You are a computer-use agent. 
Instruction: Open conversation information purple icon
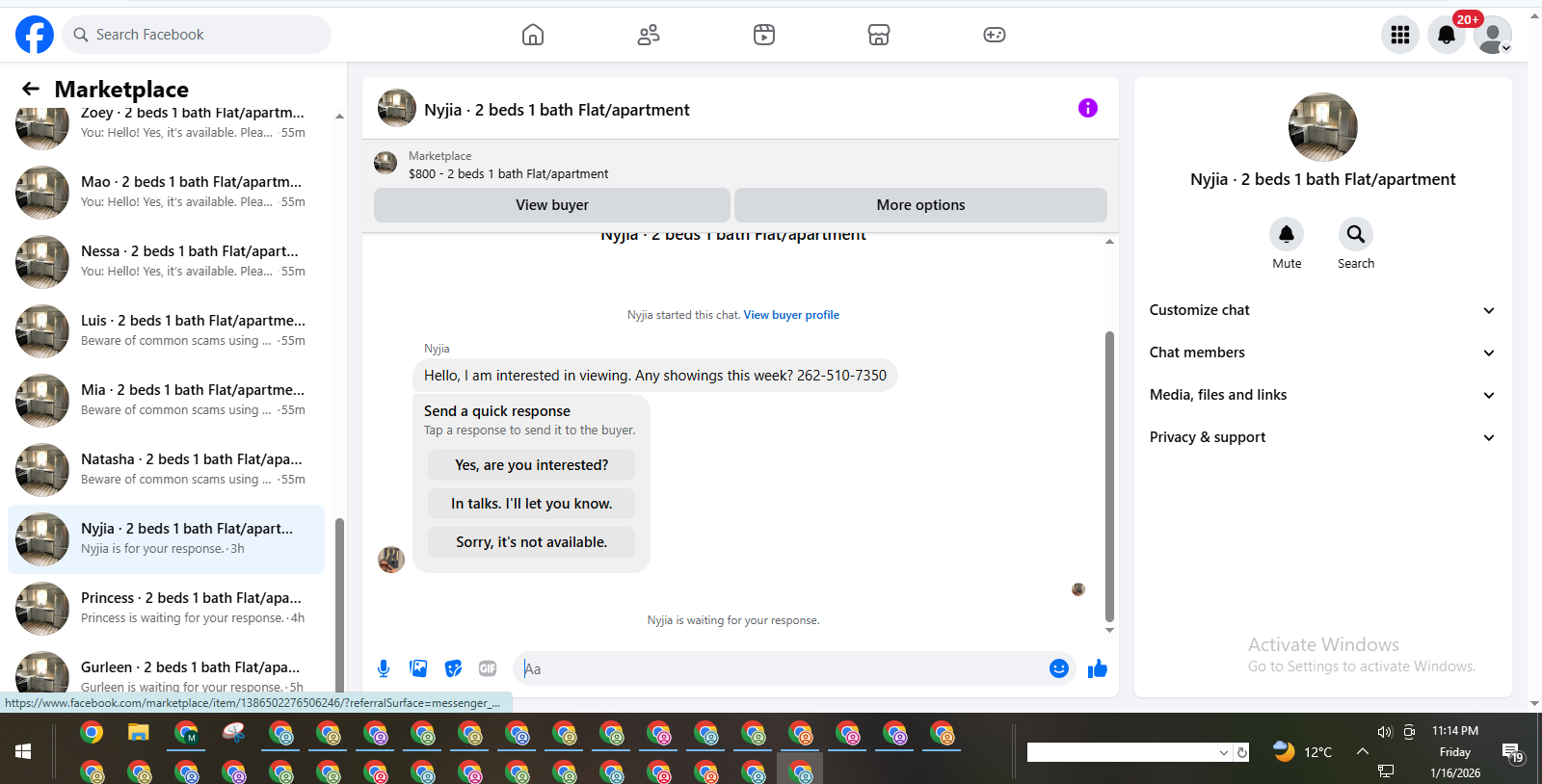[x=1088, y=108]
